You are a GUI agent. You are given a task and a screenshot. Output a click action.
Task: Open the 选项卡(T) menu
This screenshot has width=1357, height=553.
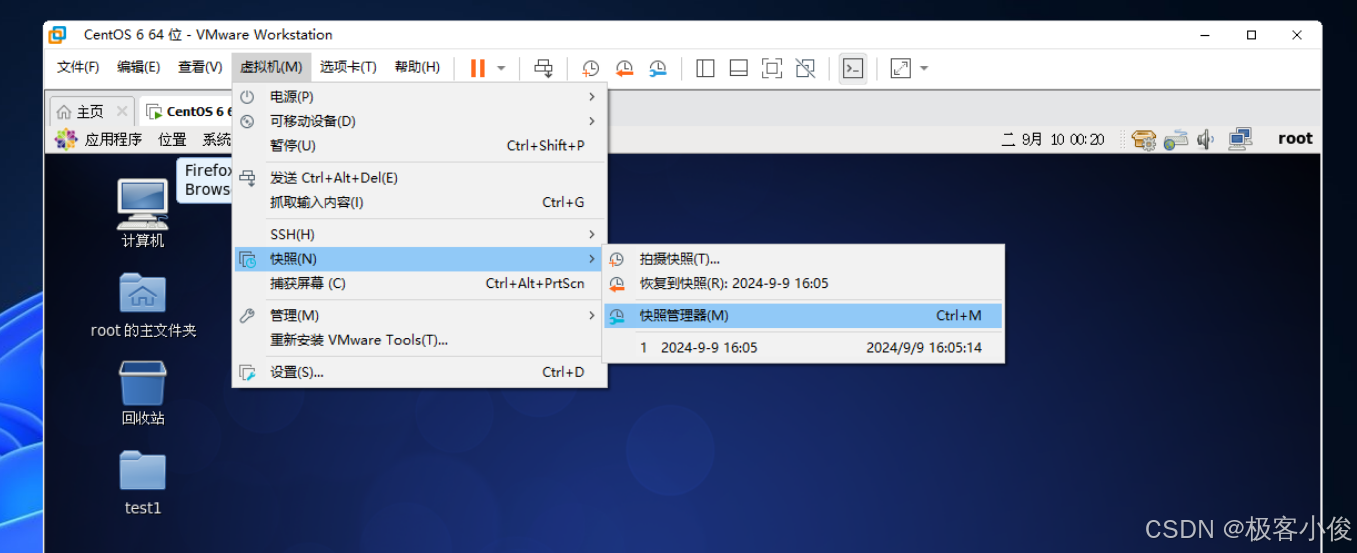point(348,67)
